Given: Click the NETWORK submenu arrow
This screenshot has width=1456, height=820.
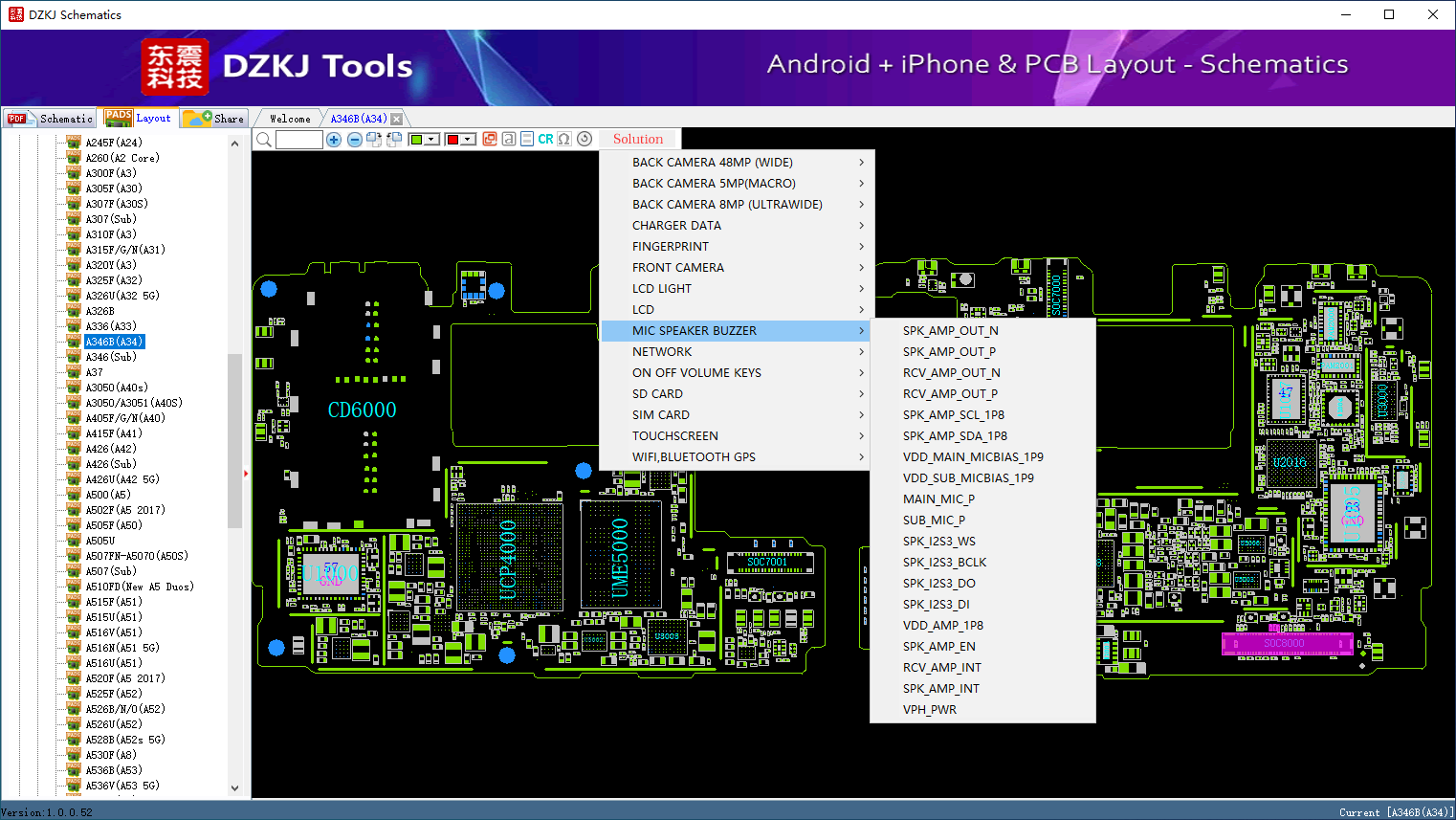Looking at the screenshot, I should pyautogui.click(x=861, y=352).
